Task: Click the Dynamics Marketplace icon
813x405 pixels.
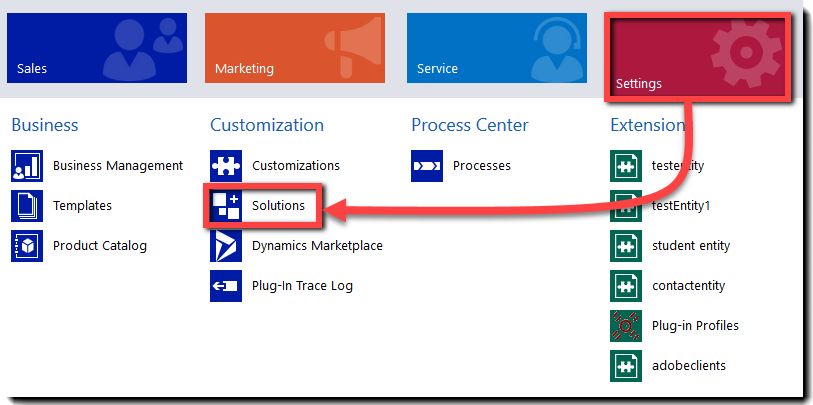Action: pyautogui.click(x=226, y=246)
